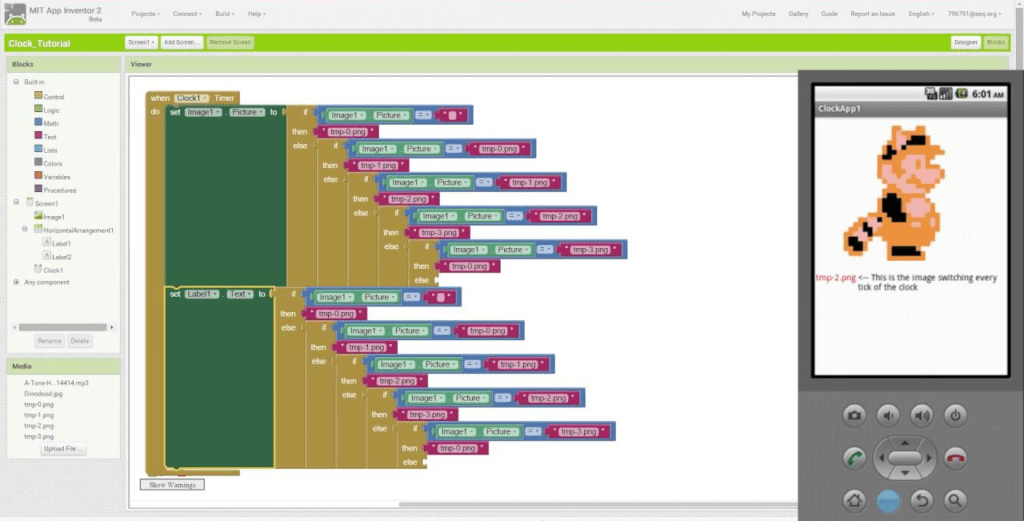Click the Delete button in Blocks panel
The height and width of the screenshot is (521, 1024).
pos(80,341)
